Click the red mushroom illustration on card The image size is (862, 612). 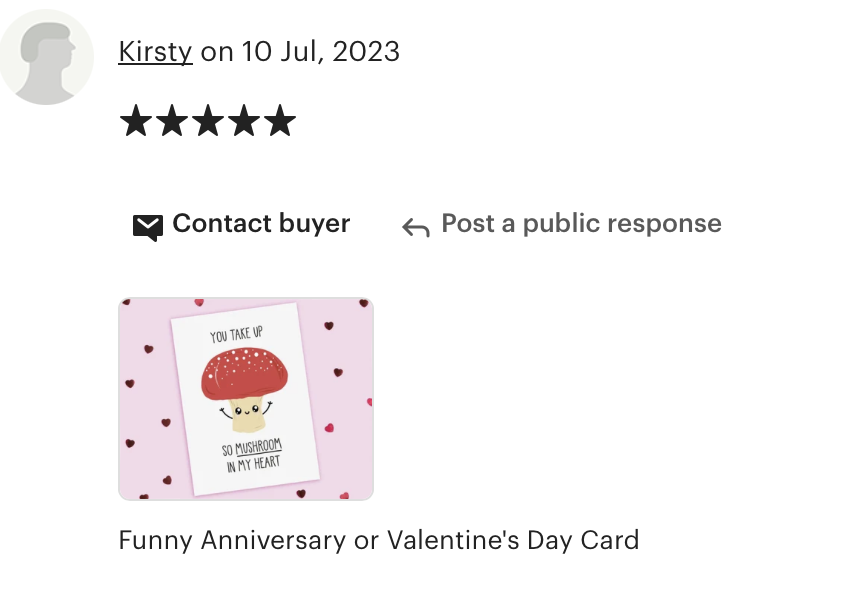pos(244,374)
